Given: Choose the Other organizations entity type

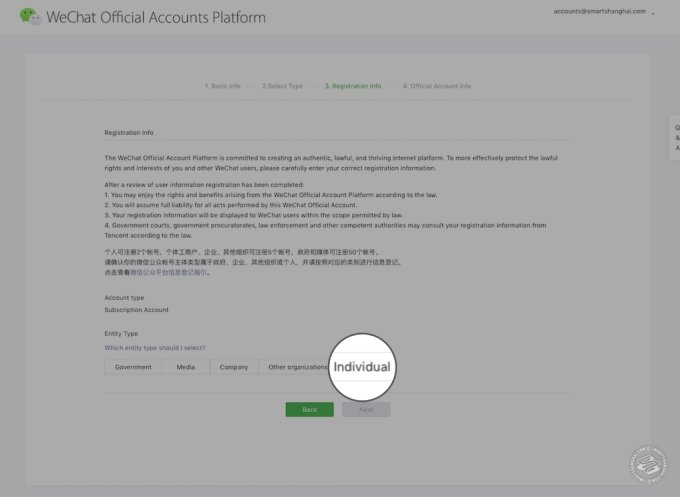Looking at the screenshot, I should pos(298,367).
